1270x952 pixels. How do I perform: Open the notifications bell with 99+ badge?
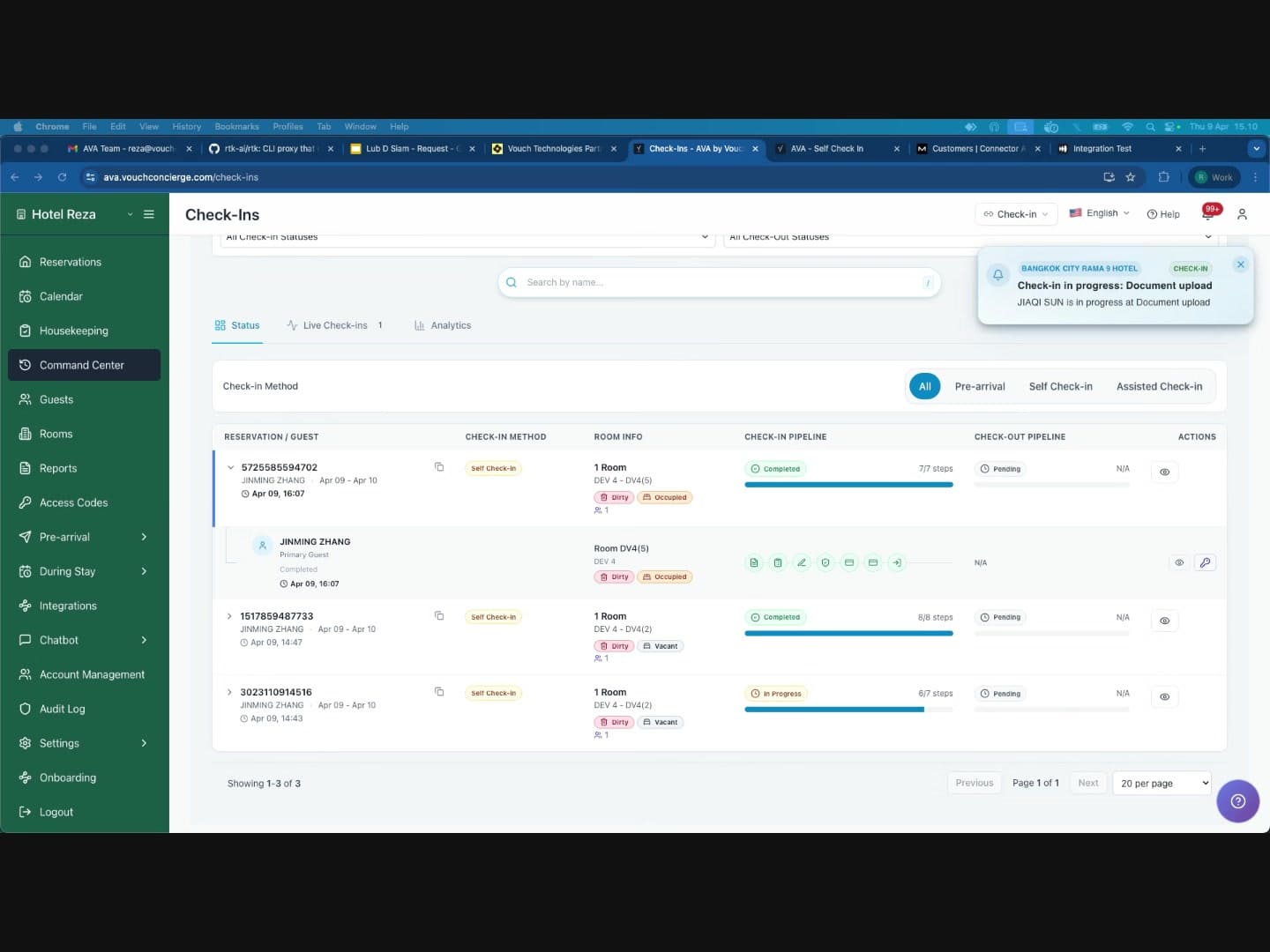point(1208,214)
